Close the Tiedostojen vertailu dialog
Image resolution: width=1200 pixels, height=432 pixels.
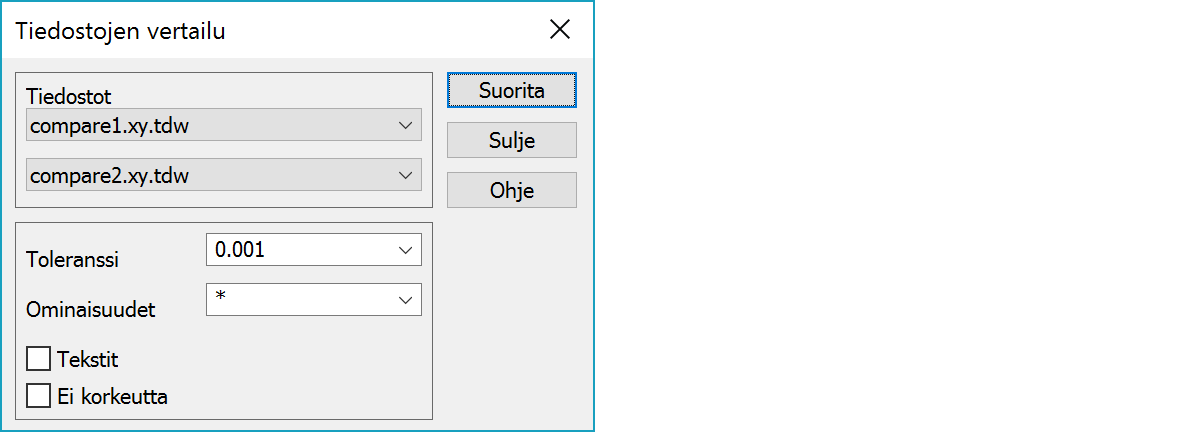(560, 30)
